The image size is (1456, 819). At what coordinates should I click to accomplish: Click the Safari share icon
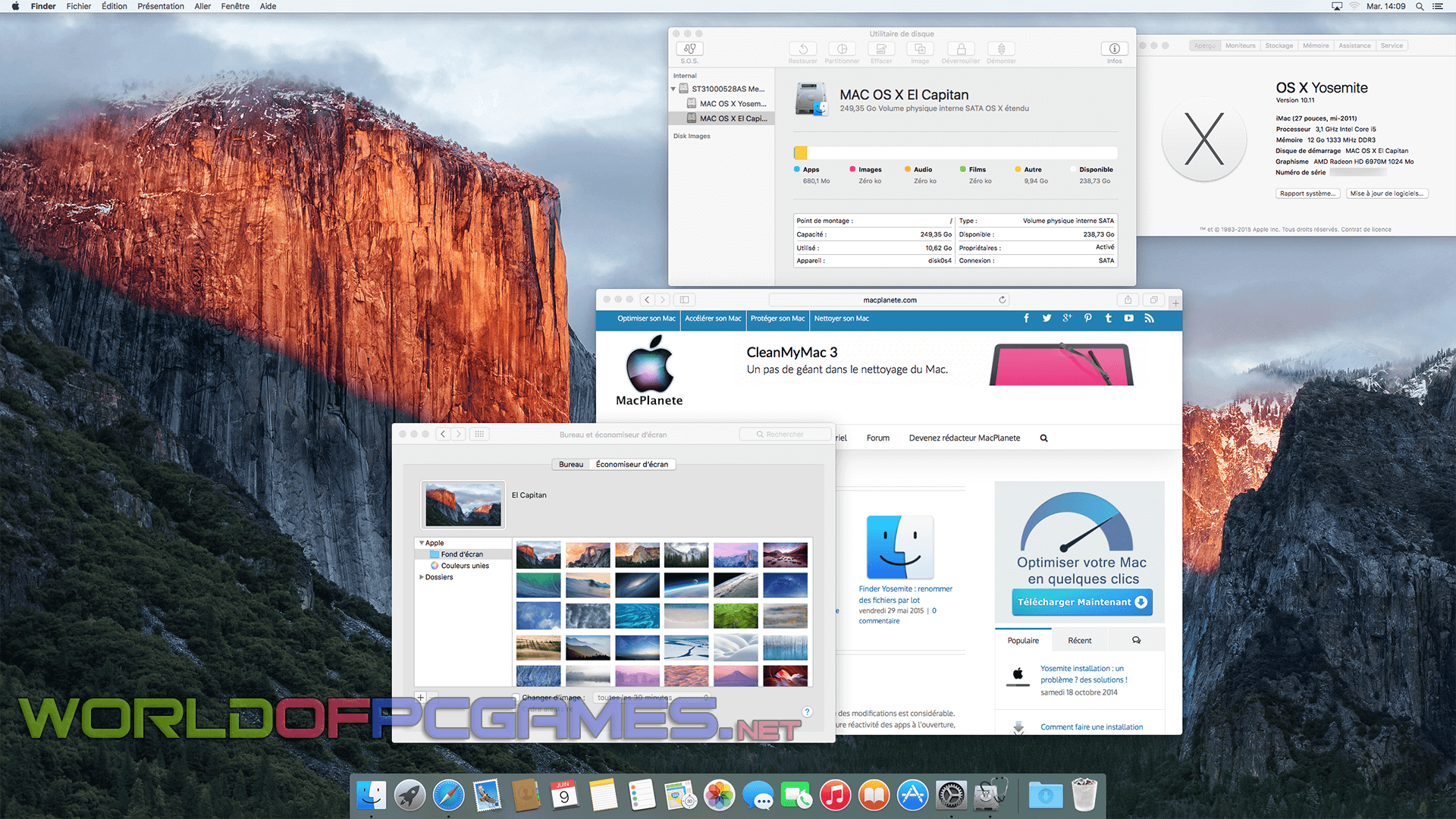coord(1128,300)
